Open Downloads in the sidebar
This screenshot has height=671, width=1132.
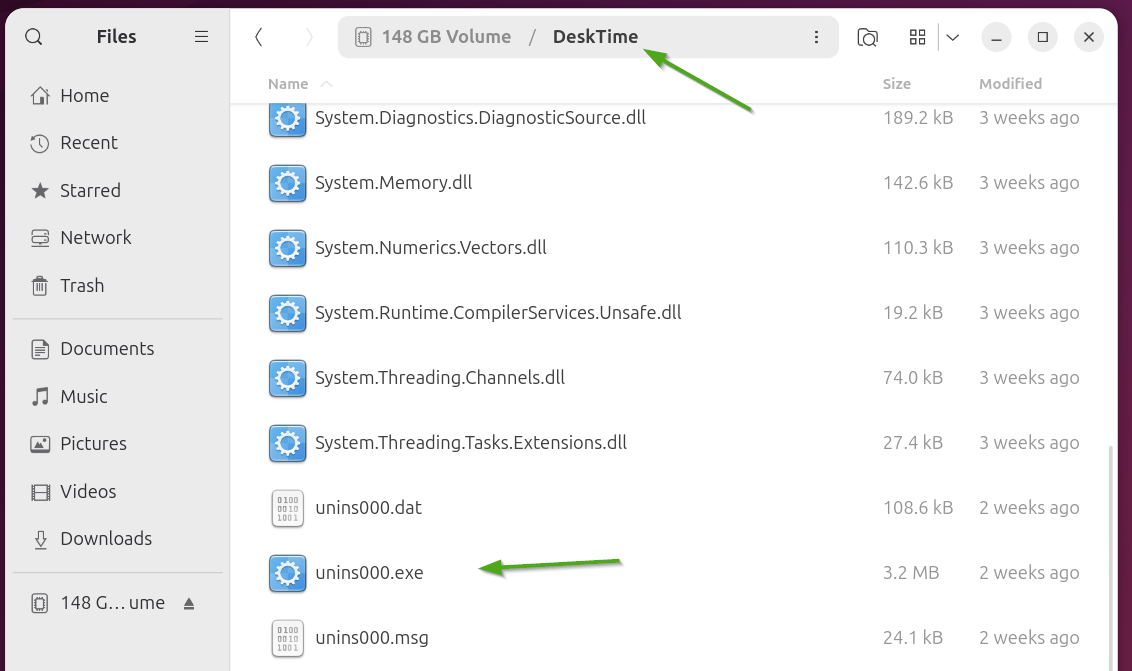click(x=106, y=539)
